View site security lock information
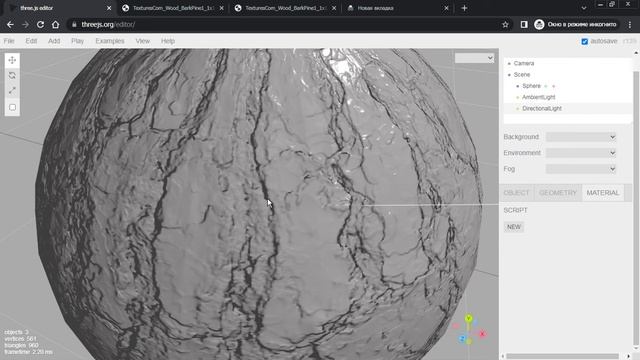640x360 pixels. click(x=74, y=24)
